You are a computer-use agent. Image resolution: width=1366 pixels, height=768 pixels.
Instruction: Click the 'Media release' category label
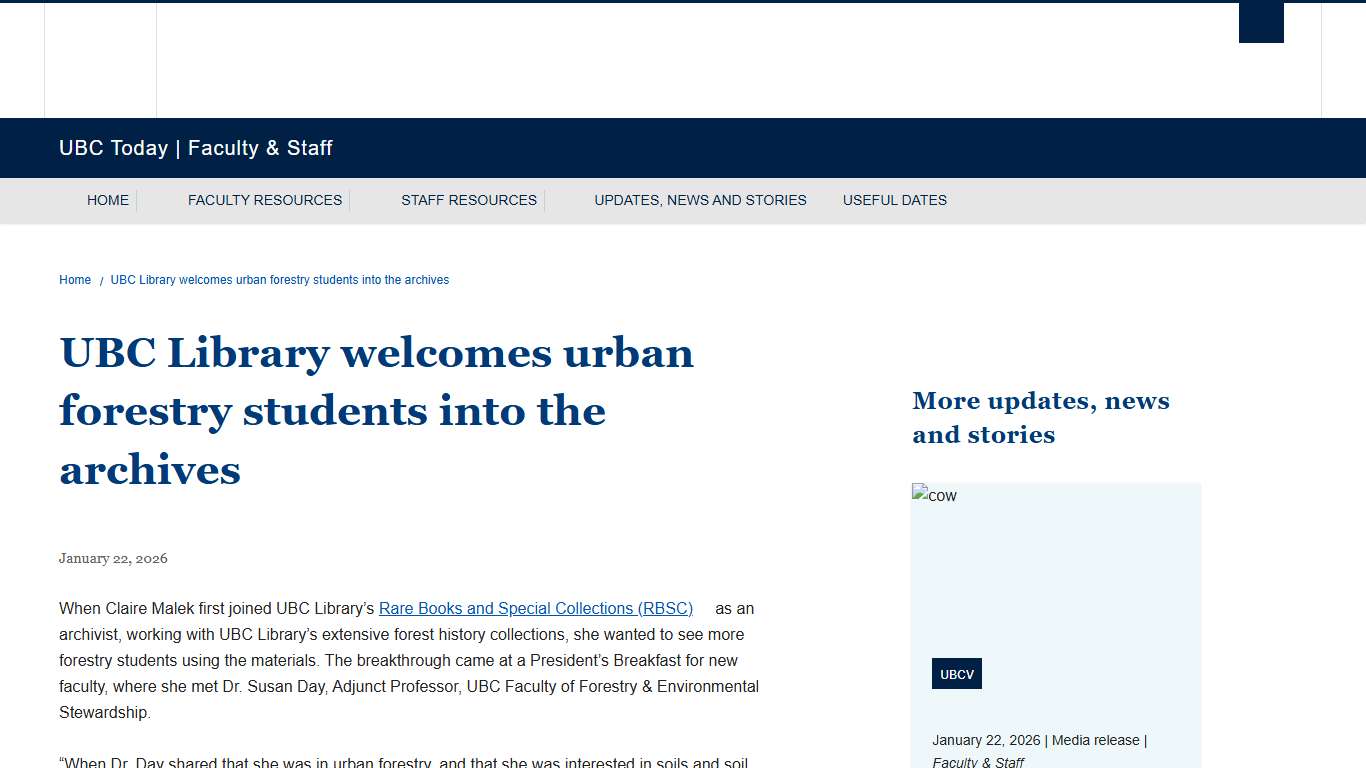[1096, 740]
